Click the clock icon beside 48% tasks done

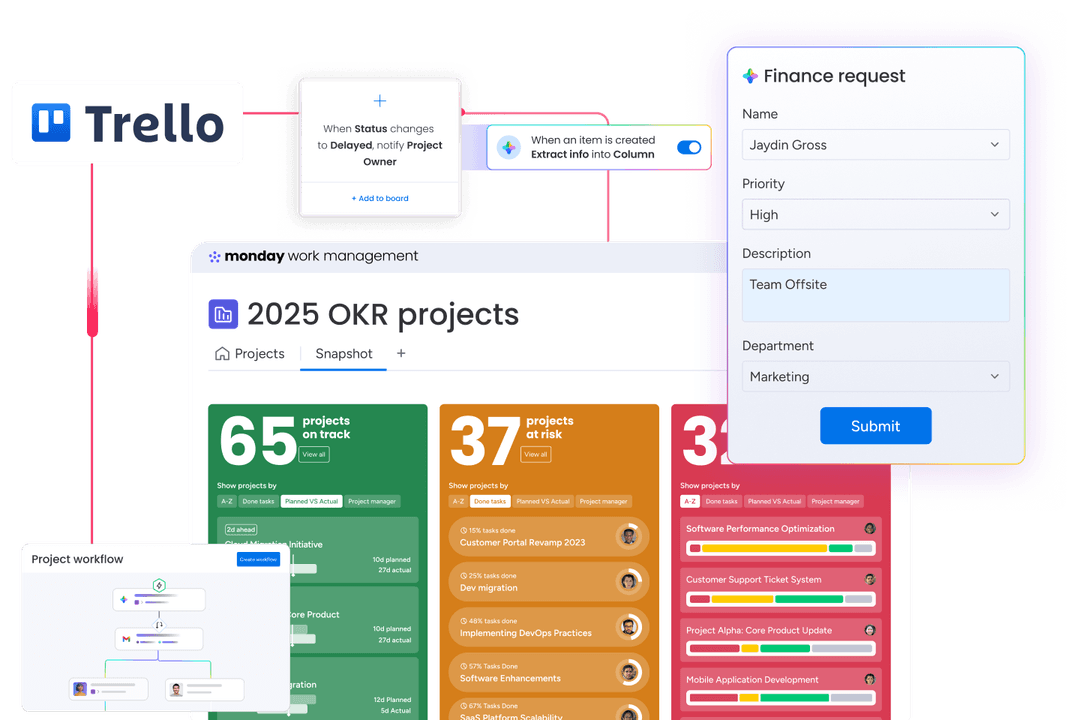[x=464, y=621]
